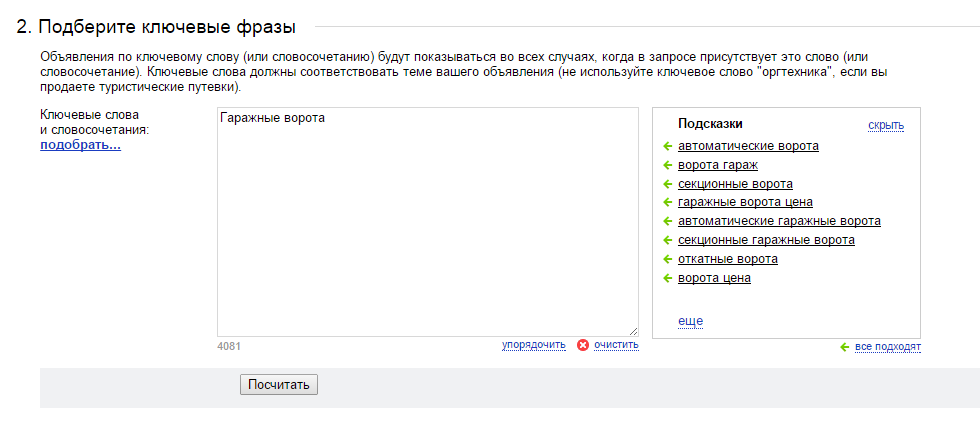Sort keywords using упорядочить link

533,345
